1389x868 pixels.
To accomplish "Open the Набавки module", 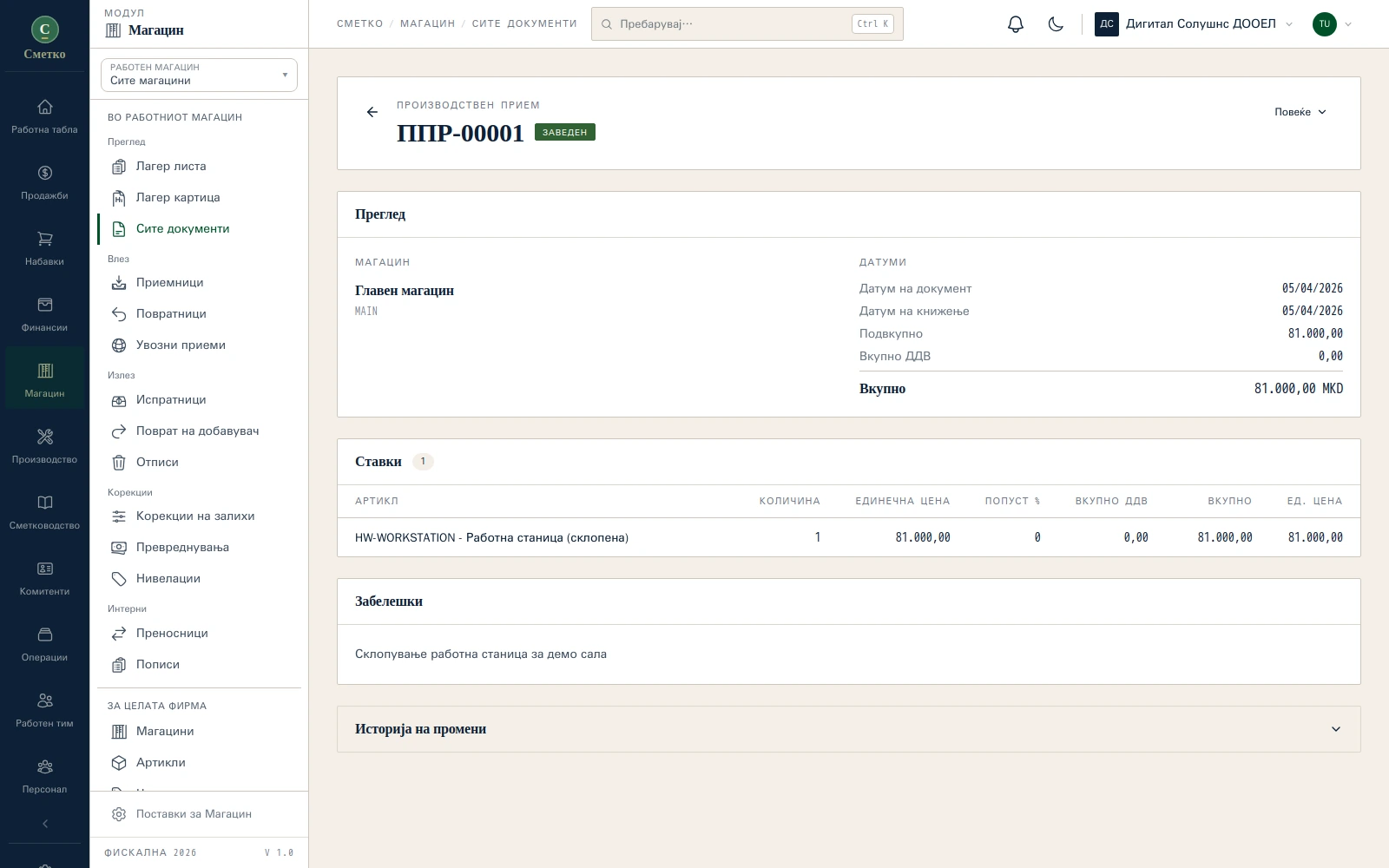I will tap(44, 248).
